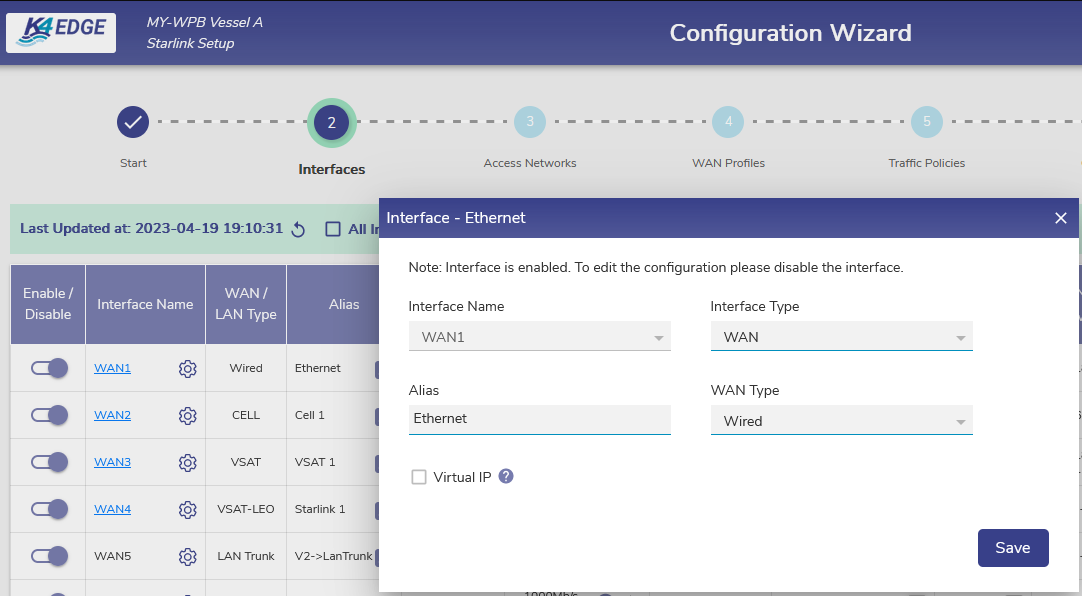The height and width of the screenshot is (596, 1082).
Task: Save the Ethernet interface configuration
Action: pyautogui.click(x=1012, y=548)
